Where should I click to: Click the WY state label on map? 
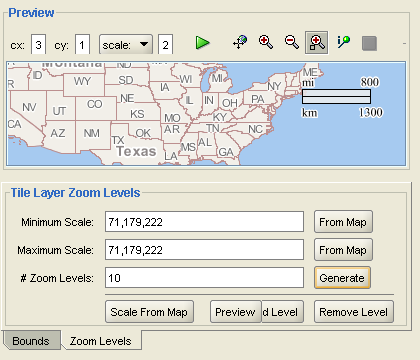coord(82,81)
